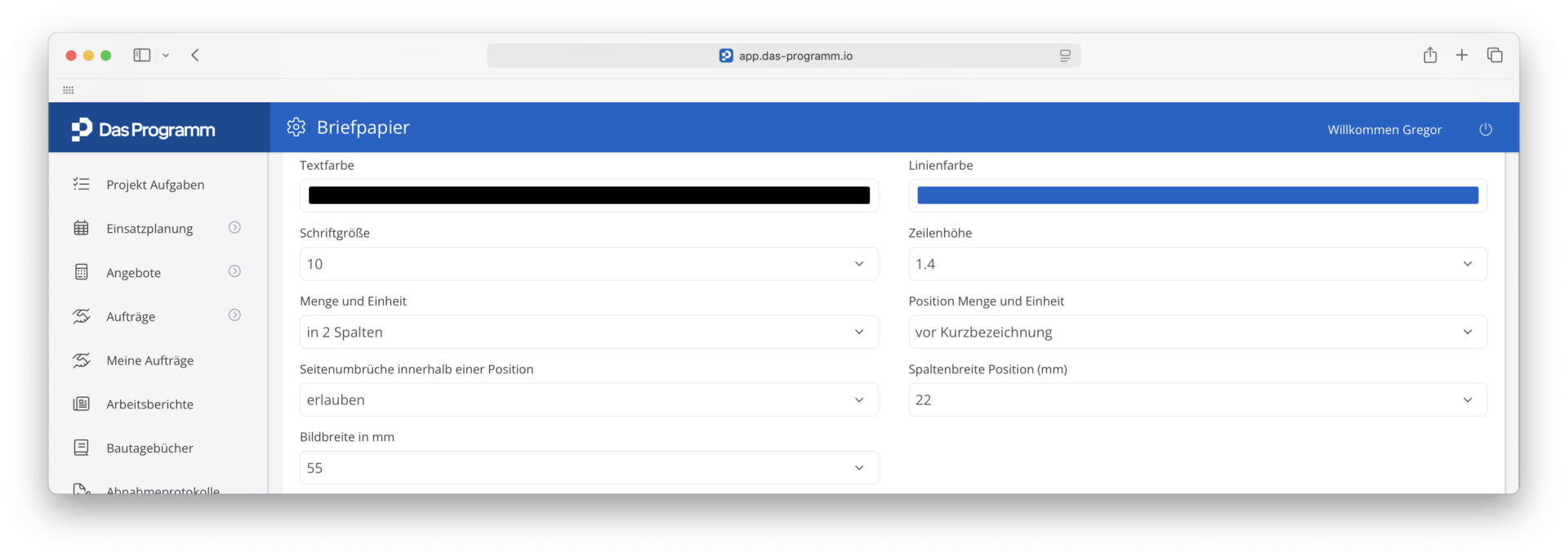Click the Arbeitsberichte newspaper icon
Image resolution: width=1568 pixels, height=558 pixels.
click(82, 404)
